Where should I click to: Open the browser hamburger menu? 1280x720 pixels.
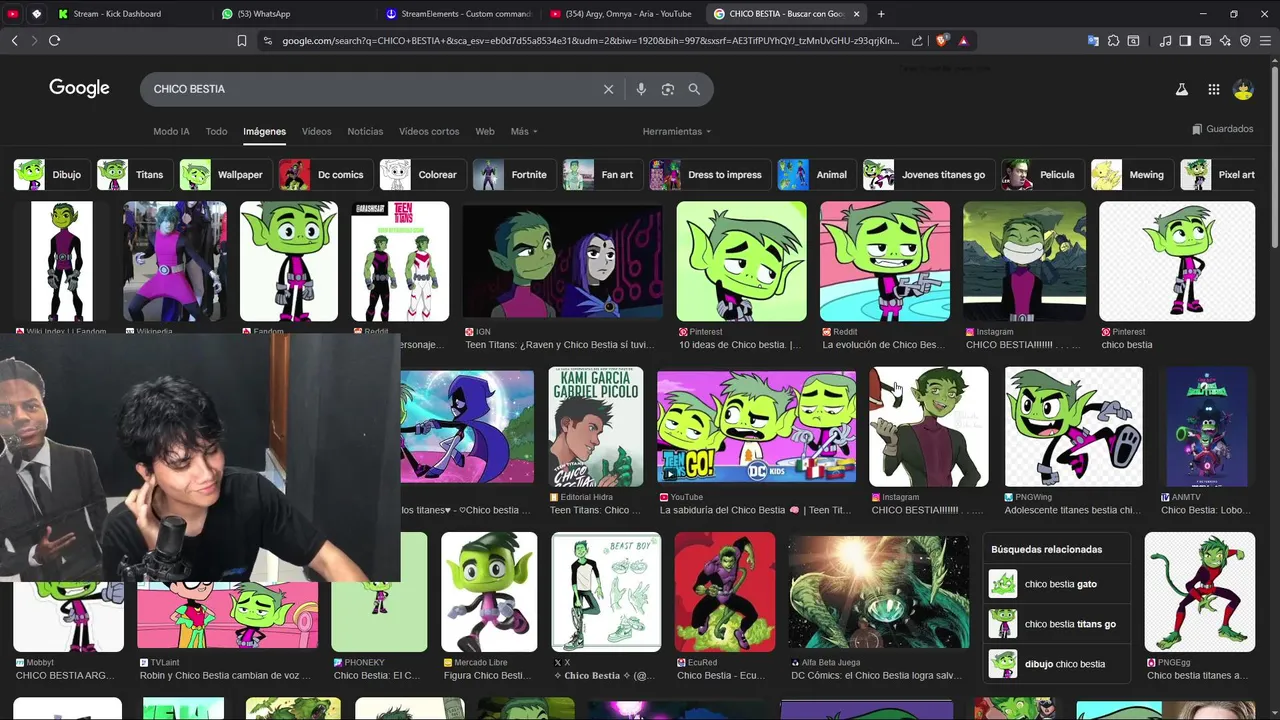pyautogui.click(x=1265, y=41)
